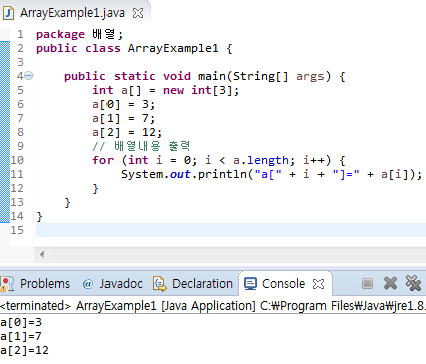The height and width of the screenshot is (364, 426).
Task: Close the Console view
Action: [318, 284]
